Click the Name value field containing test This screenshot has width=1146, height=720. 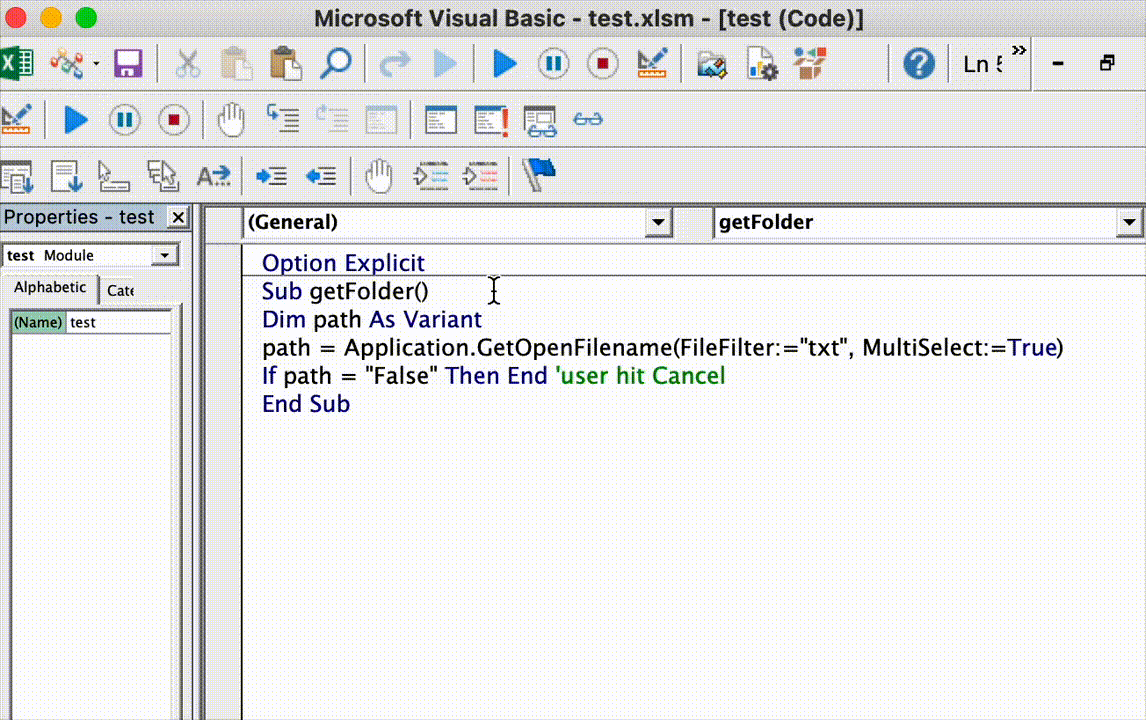118,322
